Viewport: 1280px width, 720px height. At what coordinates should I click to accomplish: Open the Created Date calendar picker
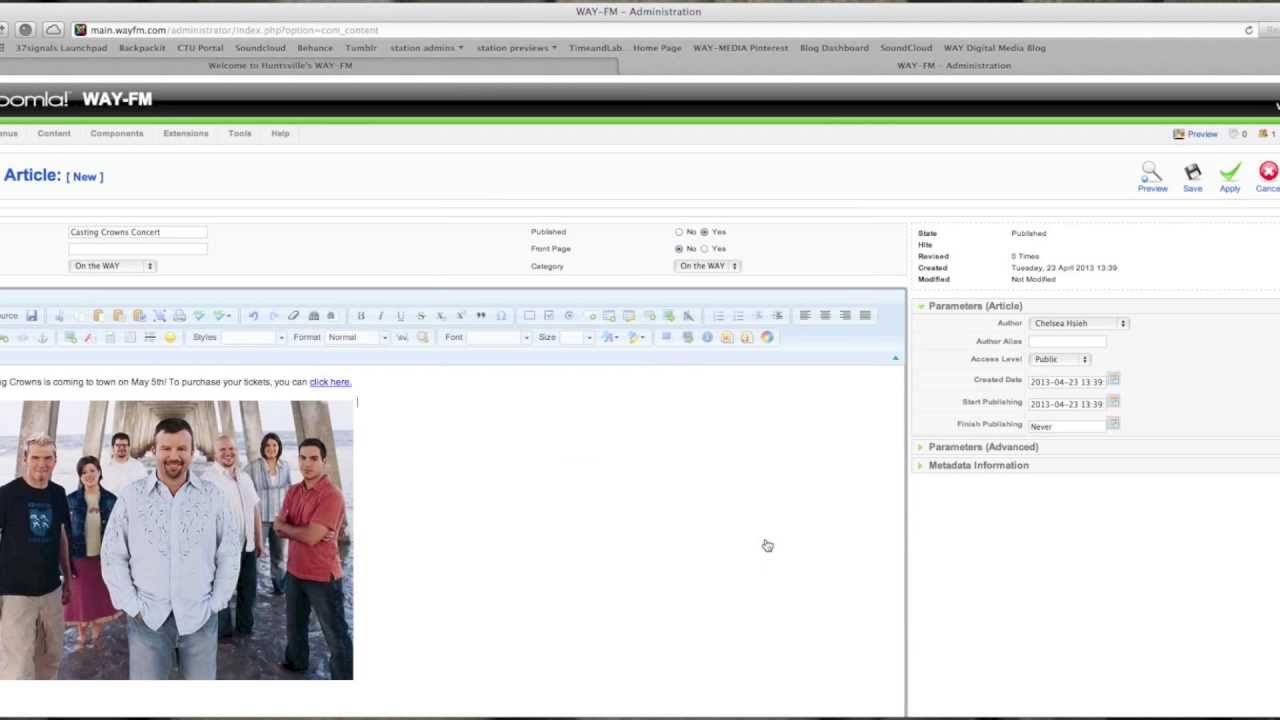coord(1113,379)
